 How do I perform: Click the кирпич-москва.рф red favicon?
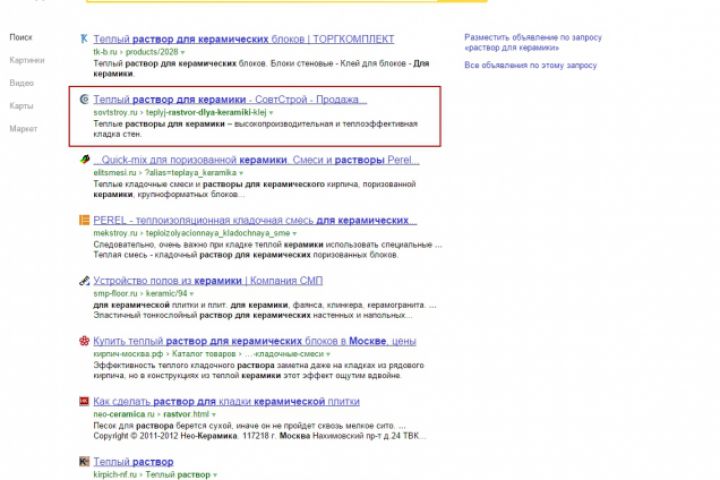pyautogui.click(x=84, y=341)
